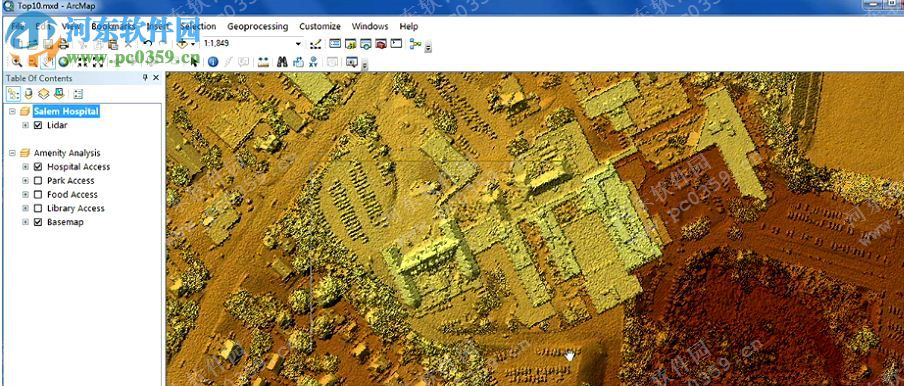Expand the Library Access layer
The width and height of the screenshot is (904, 386).
point(25,208)
